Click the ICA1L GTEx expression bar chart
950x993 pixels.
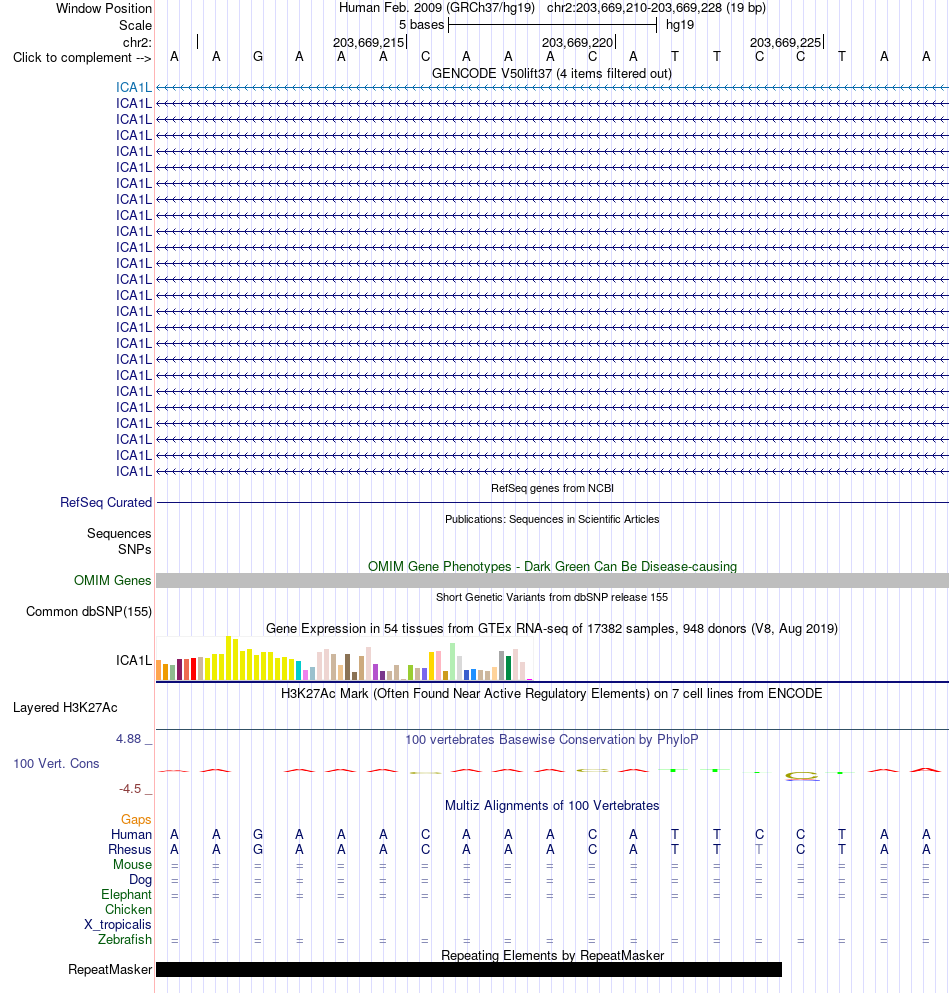coord(345,659)
